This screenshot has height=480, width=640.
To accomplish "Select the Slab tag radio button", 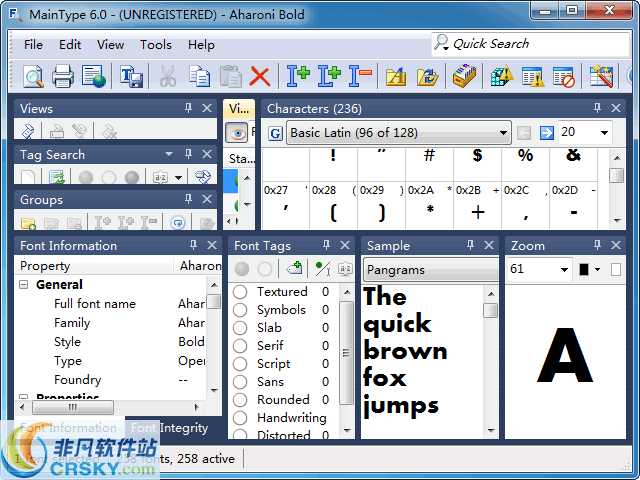I will pos(240,328).
